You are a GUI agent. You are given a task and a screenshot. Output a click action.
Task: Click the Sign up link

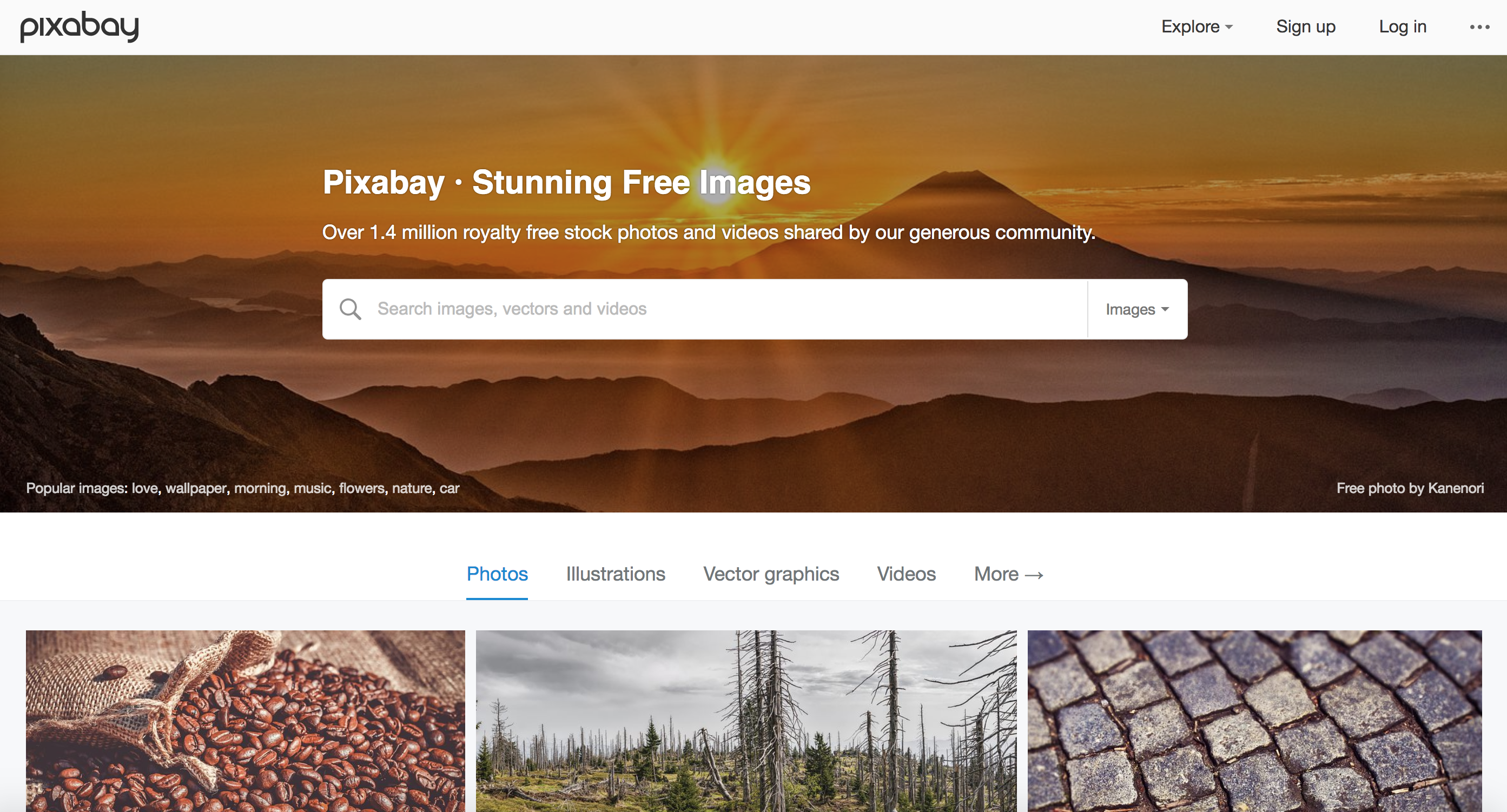click(1306, 27)
